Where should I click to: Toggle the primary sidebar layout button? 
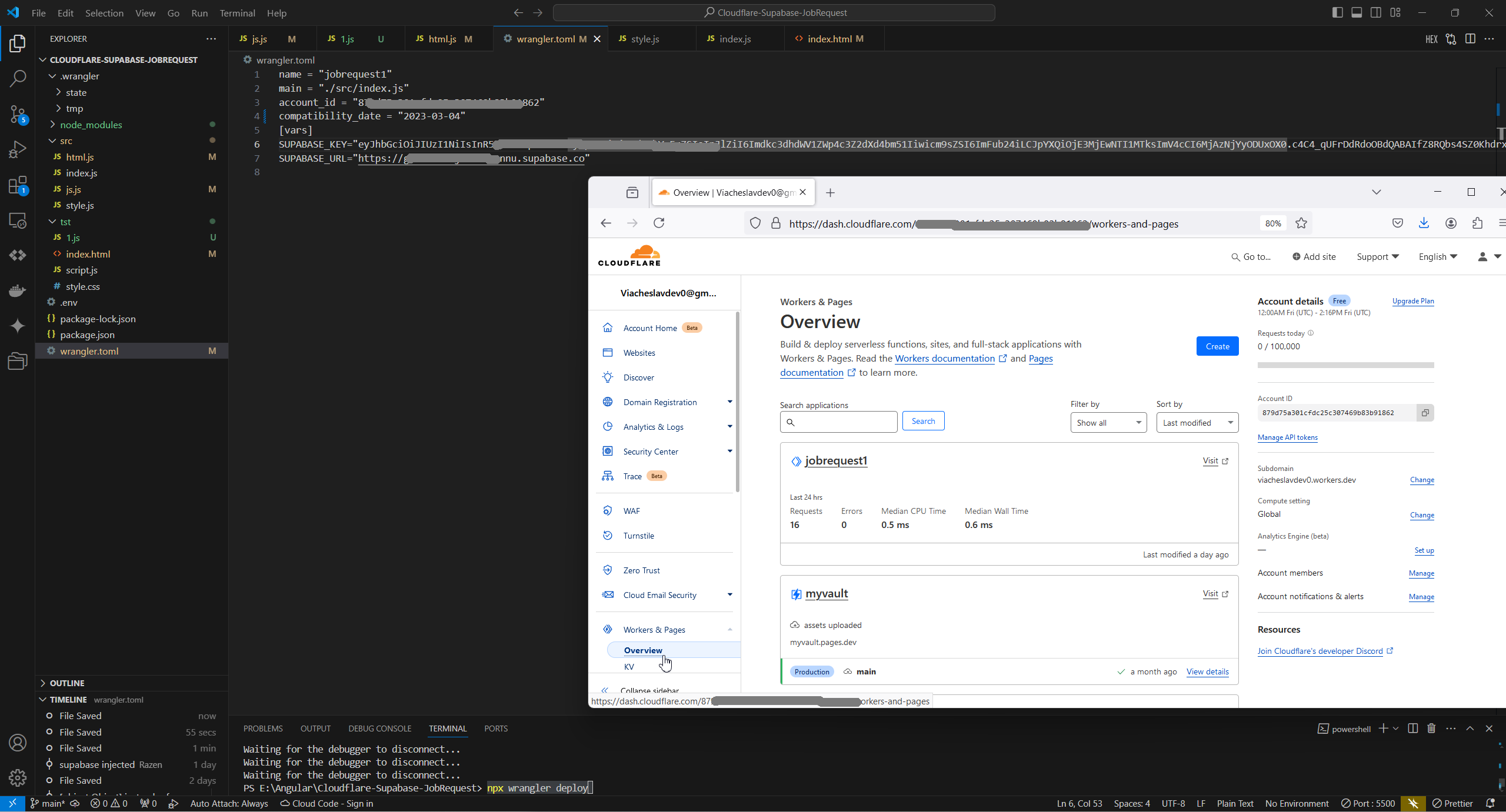[x=1337, y=12]
